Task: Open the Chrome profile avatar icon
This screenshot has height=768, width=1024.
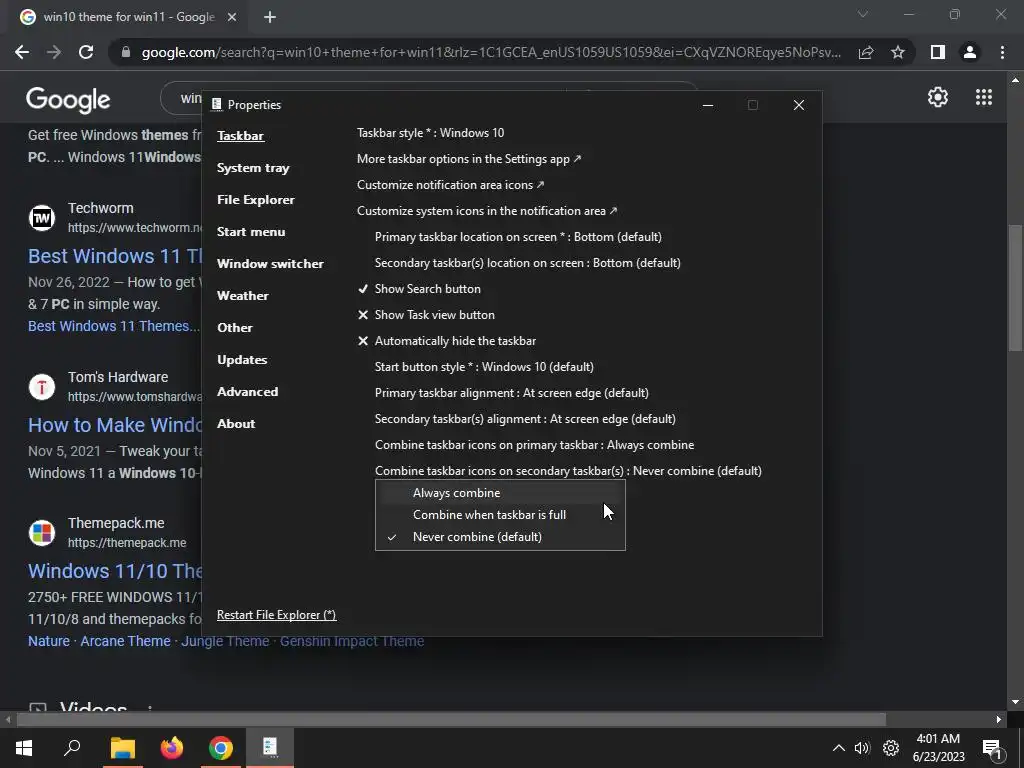Action: click(970, 52)
